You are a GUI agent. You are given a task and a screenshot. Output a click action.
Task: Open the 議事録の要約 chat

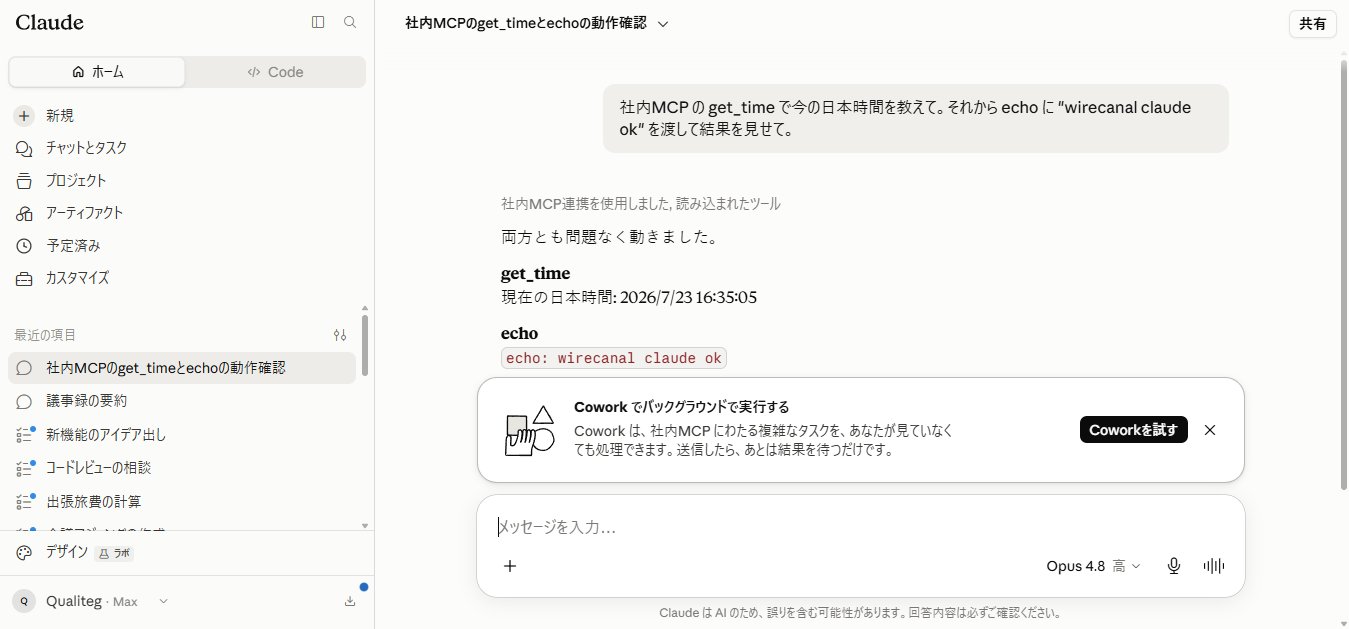click(x=182, y=401)
